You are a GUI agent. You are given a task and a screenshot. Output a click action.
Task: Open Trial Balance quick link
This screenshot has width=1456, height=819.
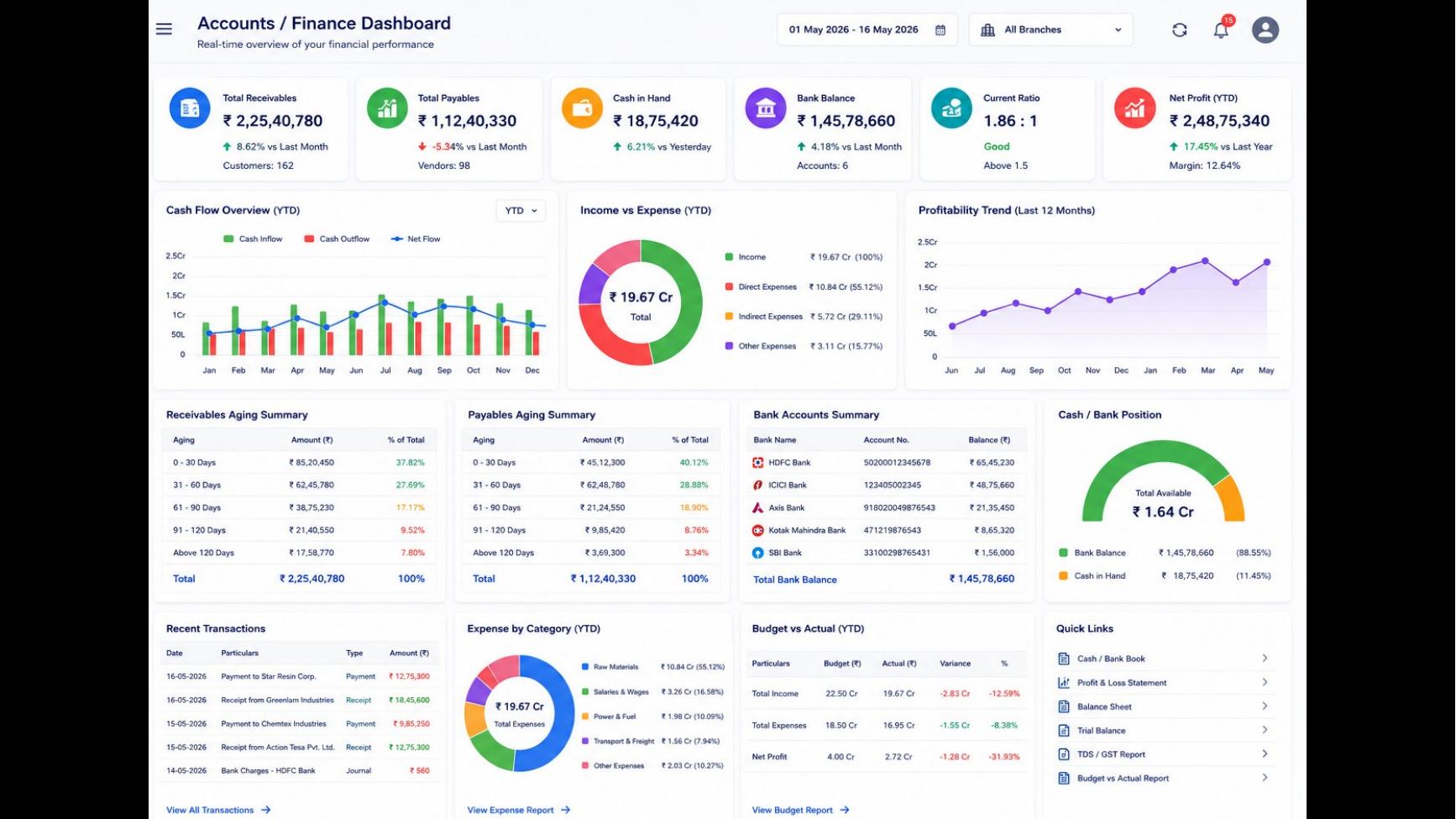pyautogui.click(x=1163, y=731)
